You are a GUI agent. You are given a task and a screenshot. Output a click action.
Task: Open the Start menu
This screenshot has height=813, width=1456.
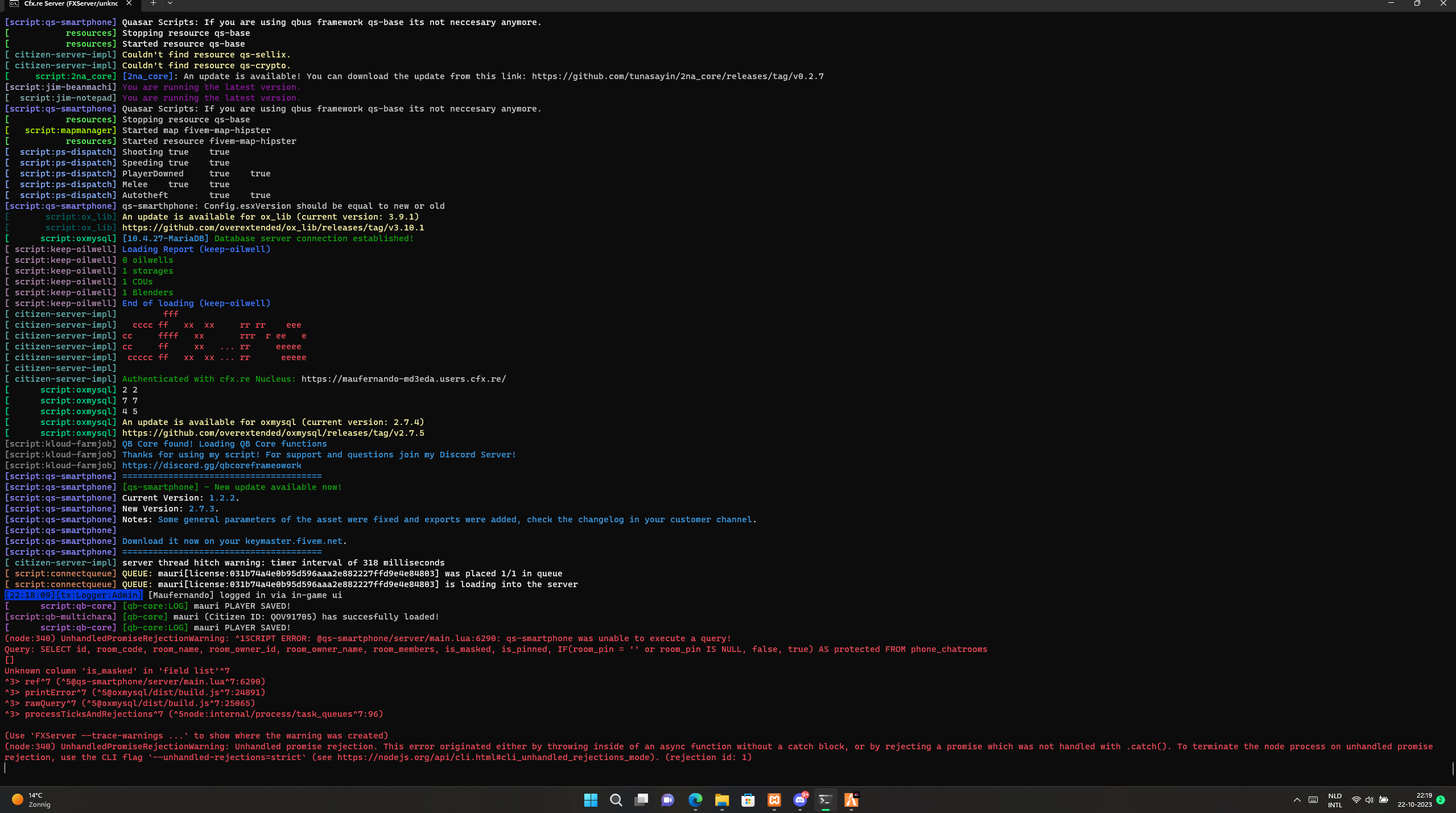pos(590,800)
